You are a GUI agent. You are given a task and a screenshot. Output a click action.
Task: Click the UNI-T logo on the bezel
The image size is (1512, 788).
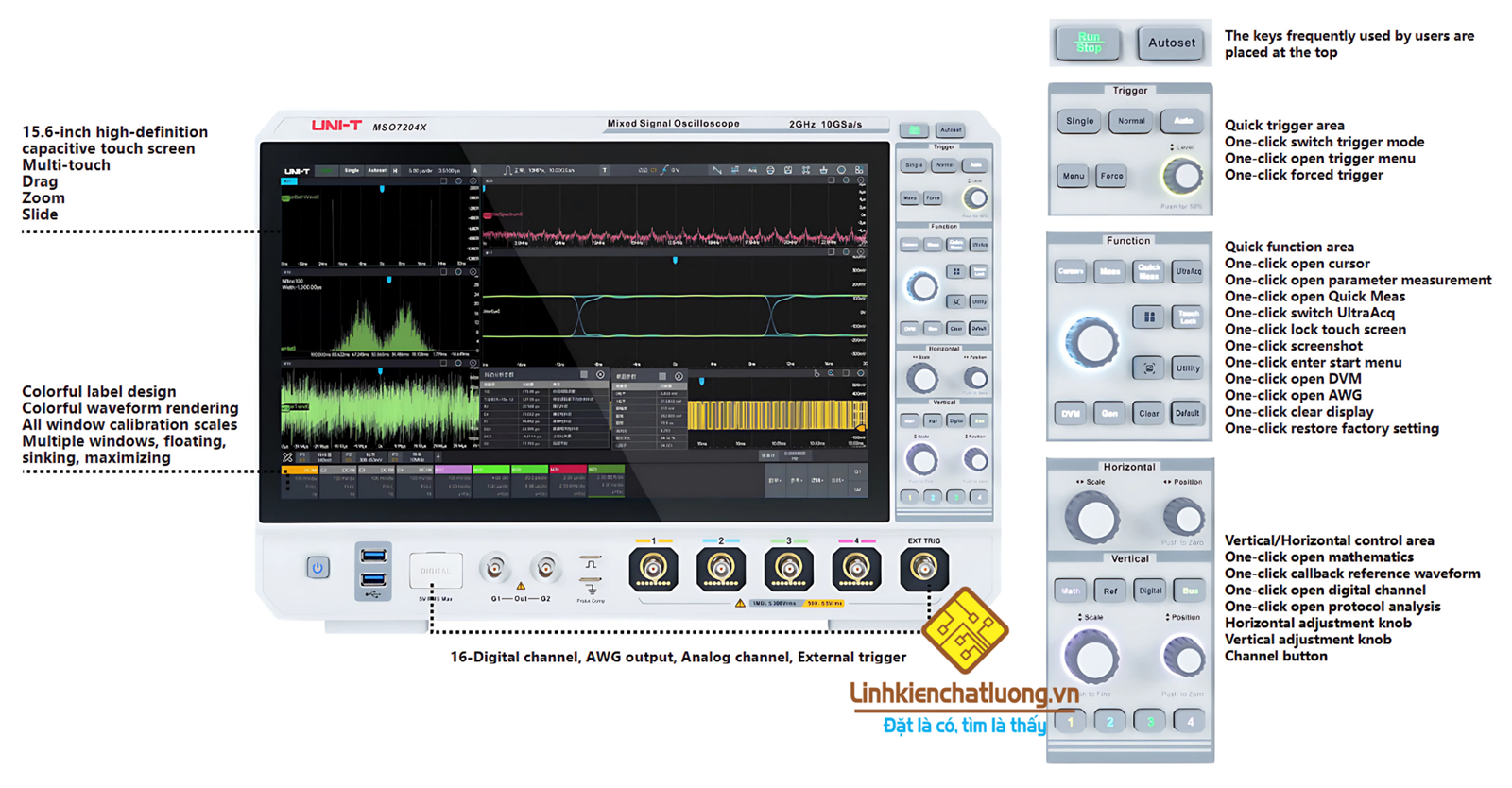click(x=336, y=126)
